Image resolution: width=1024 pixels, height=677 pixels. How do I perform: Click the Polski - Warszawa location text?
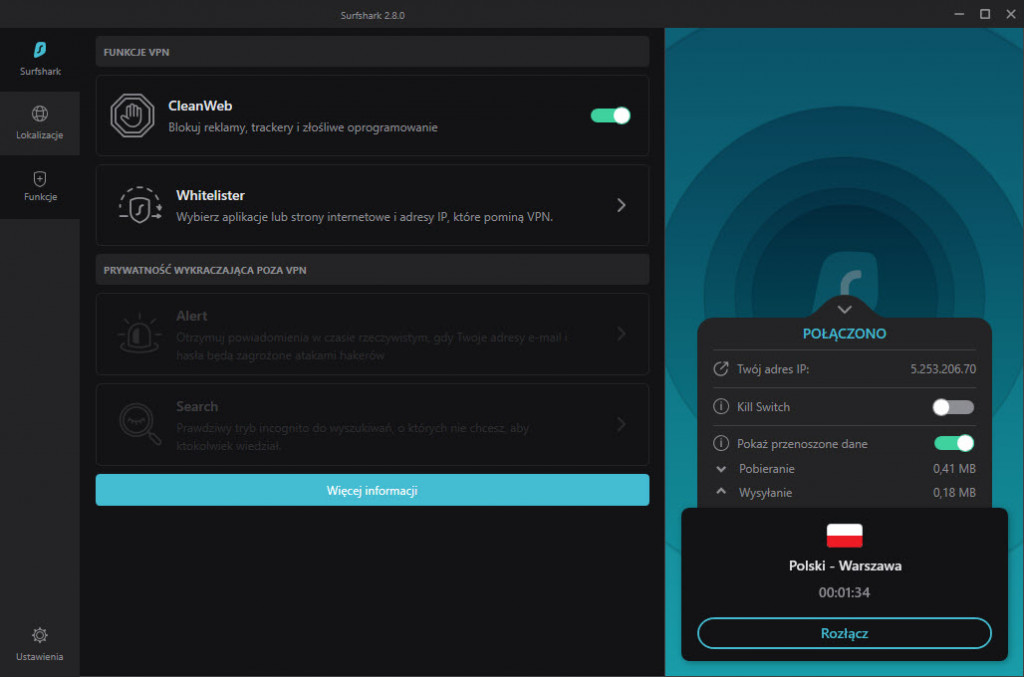coord(845,566)
